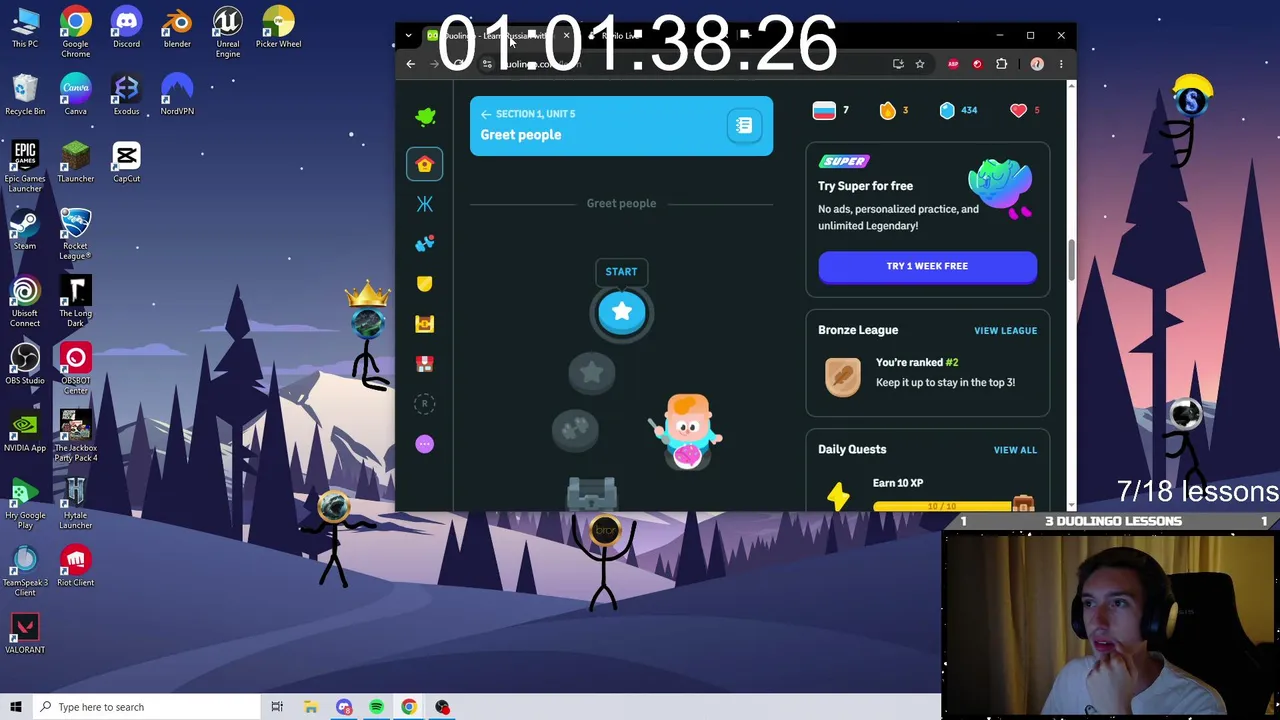Open the Quests treasure chest sidebar icon
This screenshot has height=720, width=1280.
(x=424, y=324)
